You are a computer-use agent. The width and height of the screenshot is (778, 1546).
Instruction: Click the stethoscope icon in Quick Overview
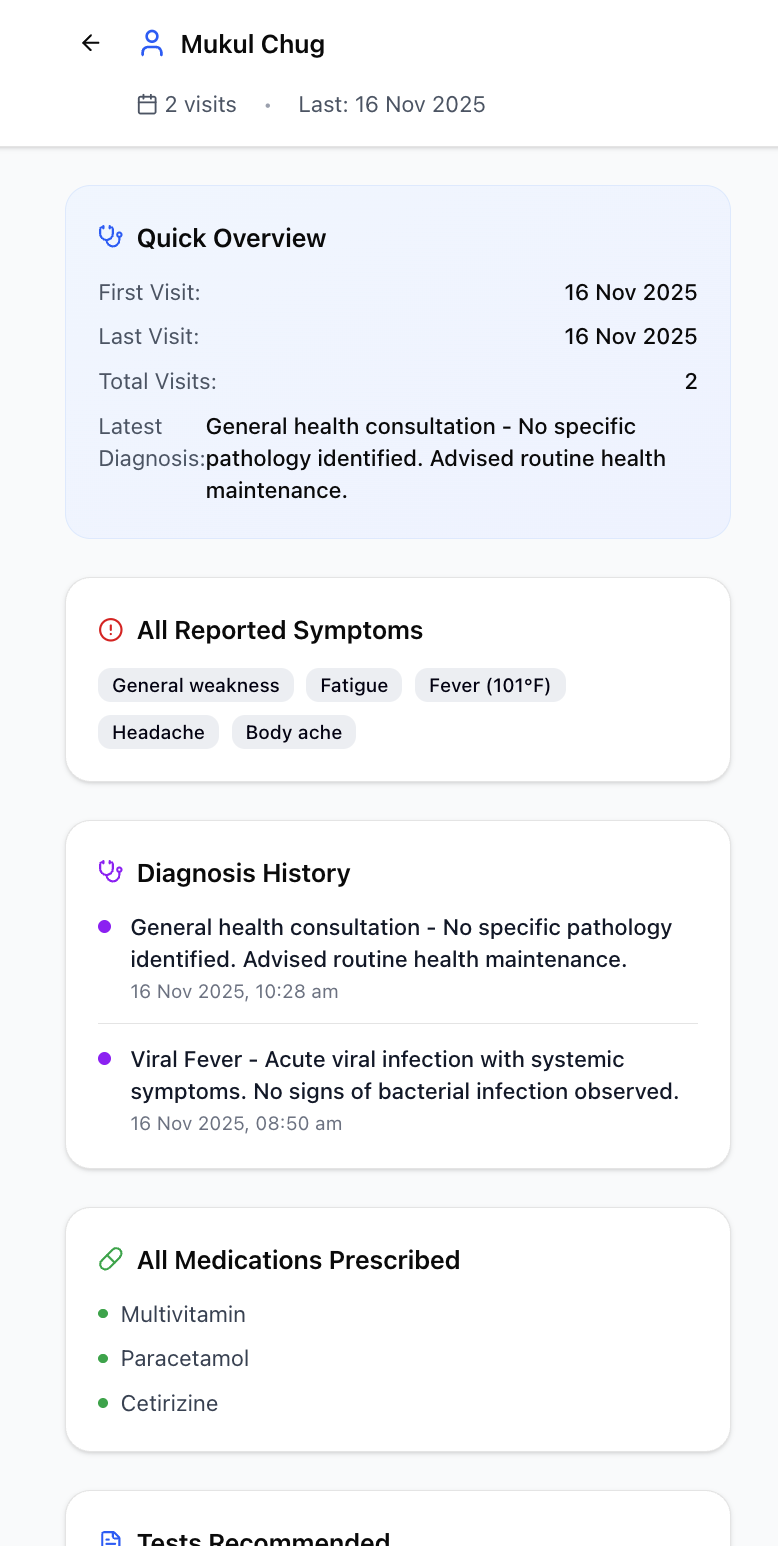point(110,237)
